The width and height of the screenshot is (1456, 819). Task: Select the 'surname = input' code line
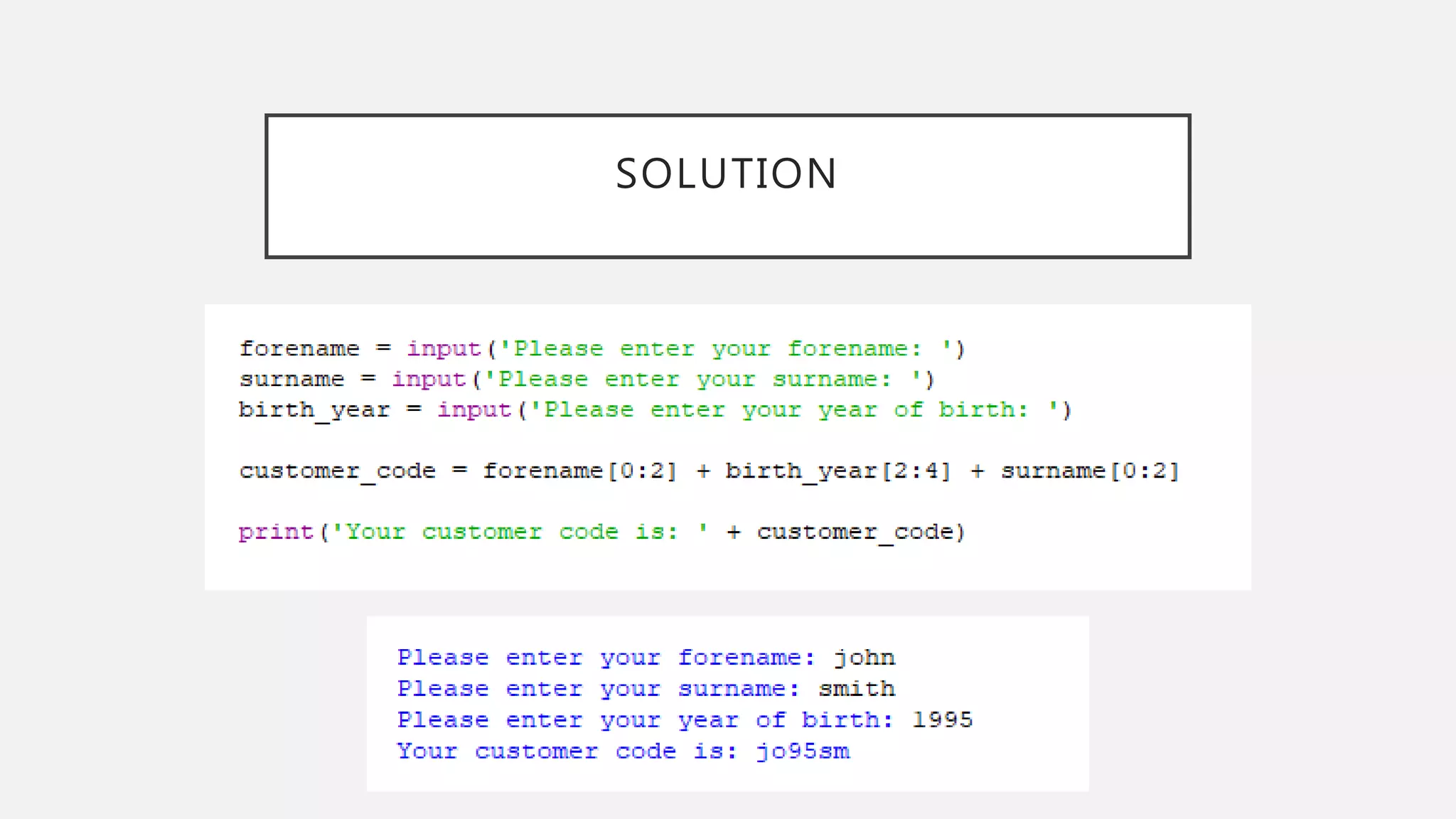587,380
